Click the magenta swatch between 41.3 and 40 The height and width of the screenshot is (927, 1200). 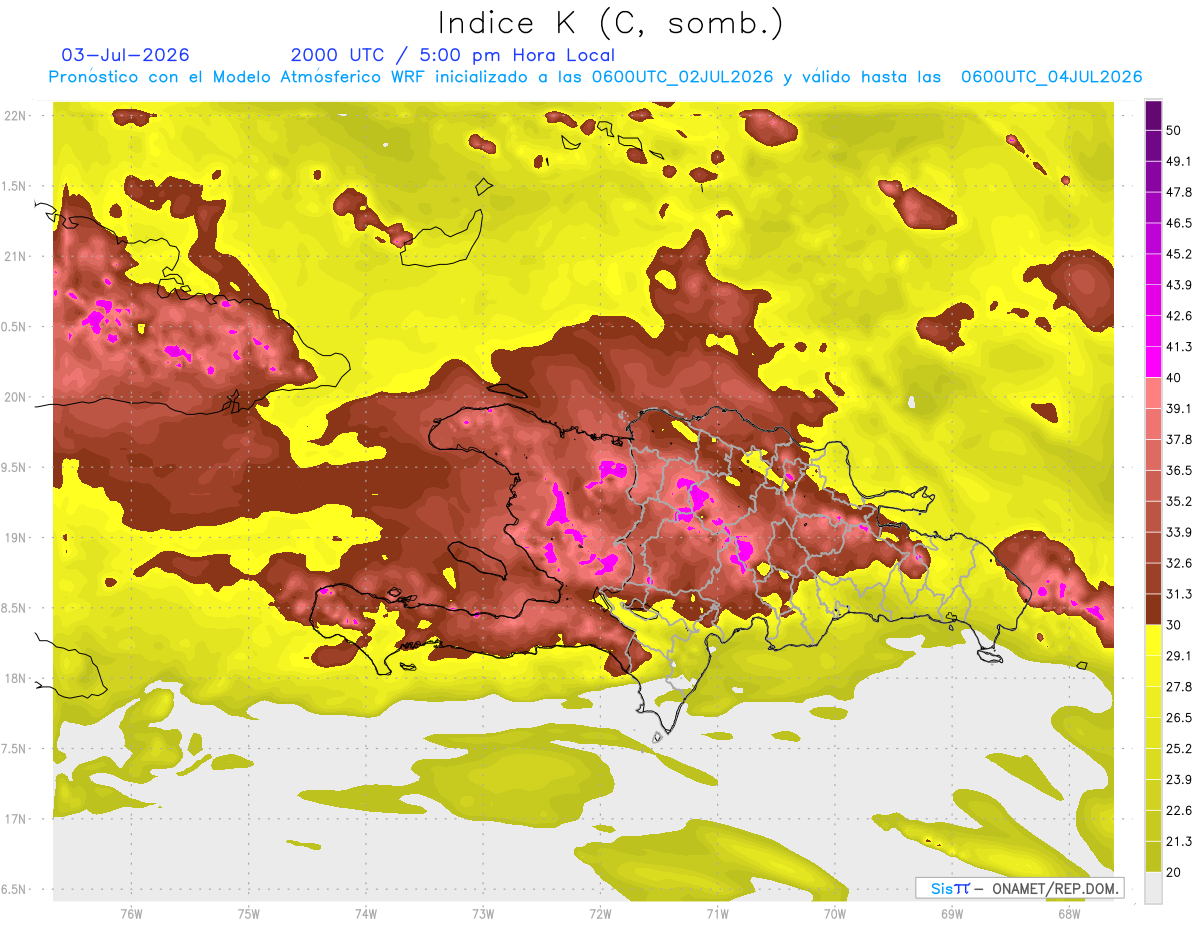coord(1153,362)
